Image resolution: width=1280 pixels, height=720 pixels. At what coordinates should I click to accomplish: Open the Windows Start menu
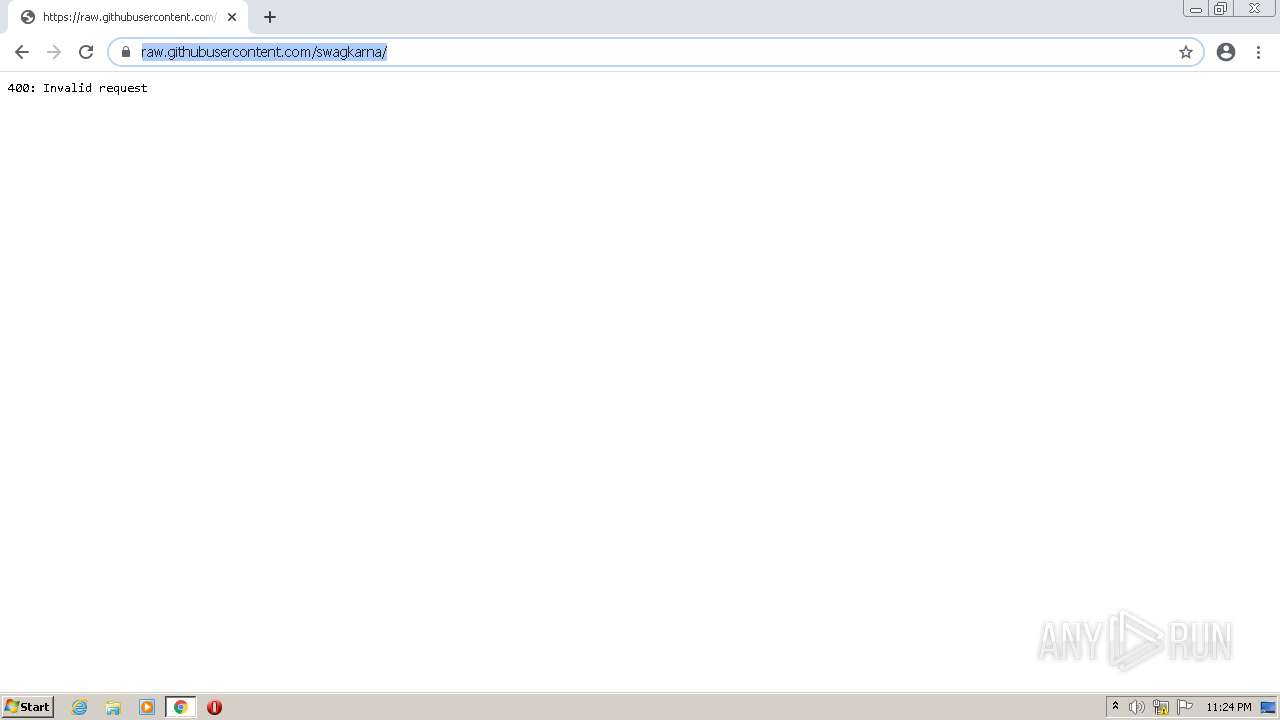(x=28, y=707)
